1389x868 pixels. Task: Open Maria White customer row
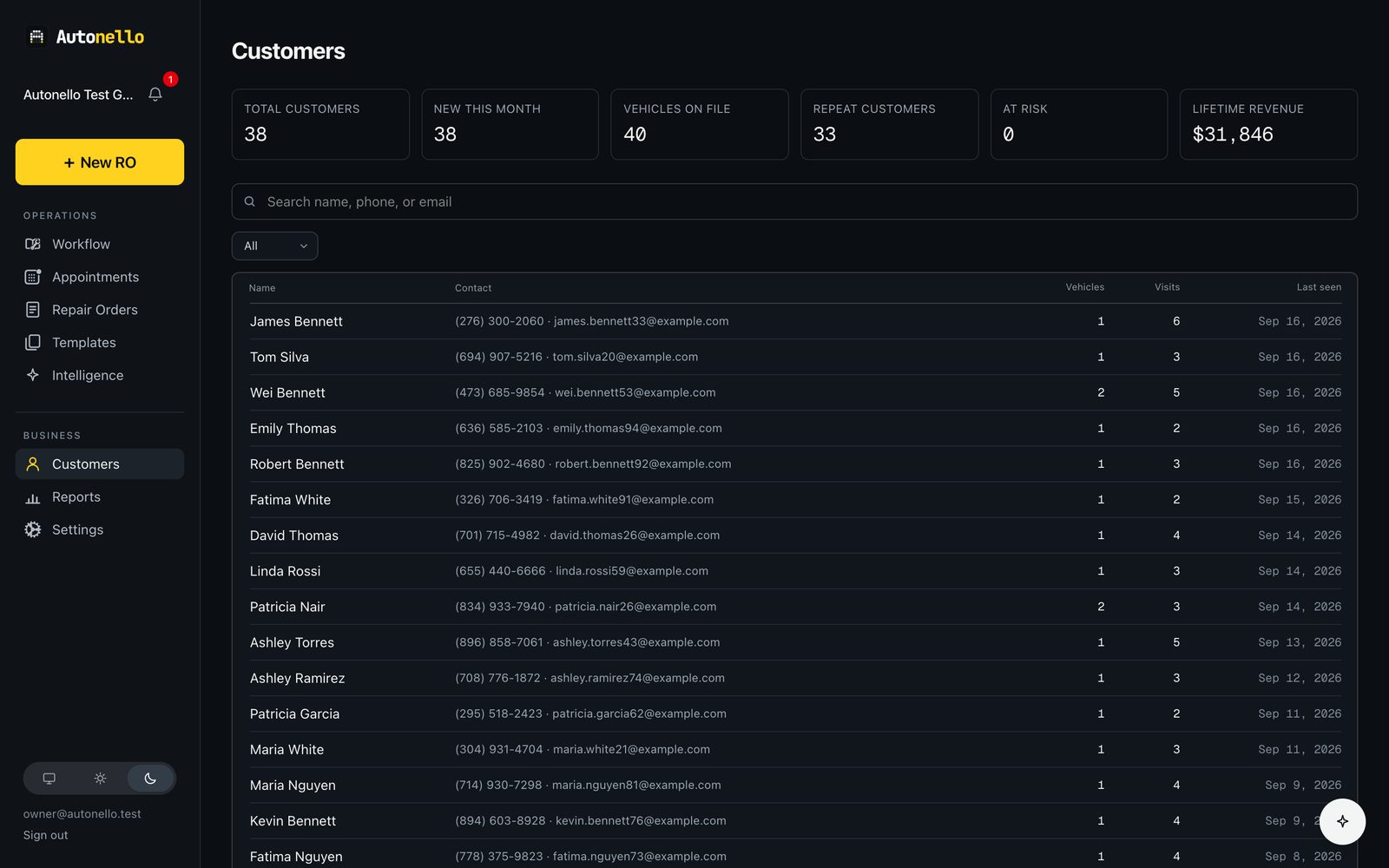coord(794,749)
